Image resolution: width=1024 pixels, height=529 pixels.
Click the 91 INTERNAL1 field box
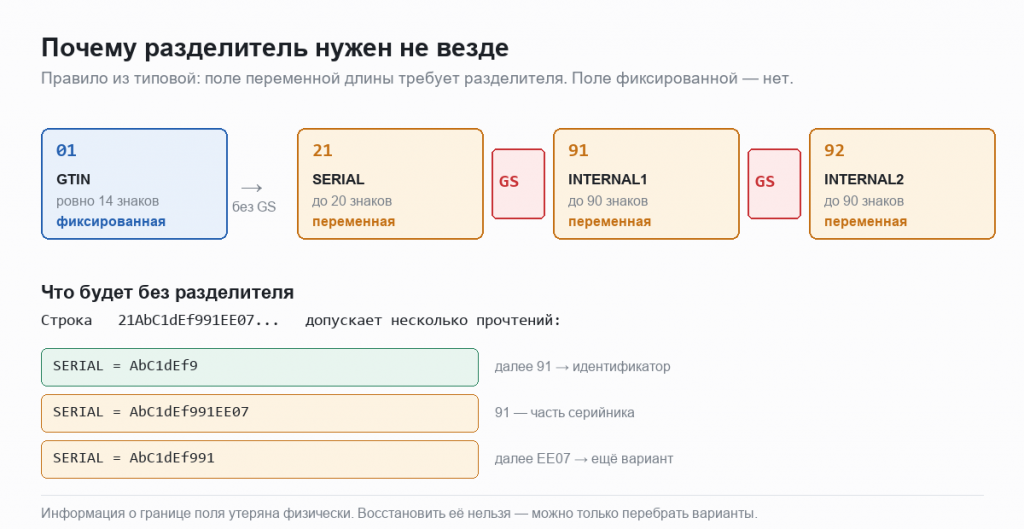(x=647, y=184)
